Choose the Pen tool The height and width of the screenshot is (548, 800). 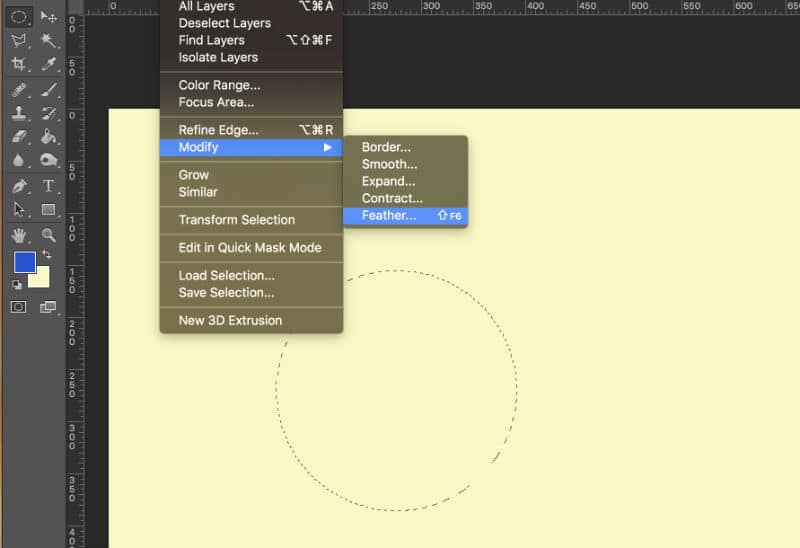click(x=18, y=186)
